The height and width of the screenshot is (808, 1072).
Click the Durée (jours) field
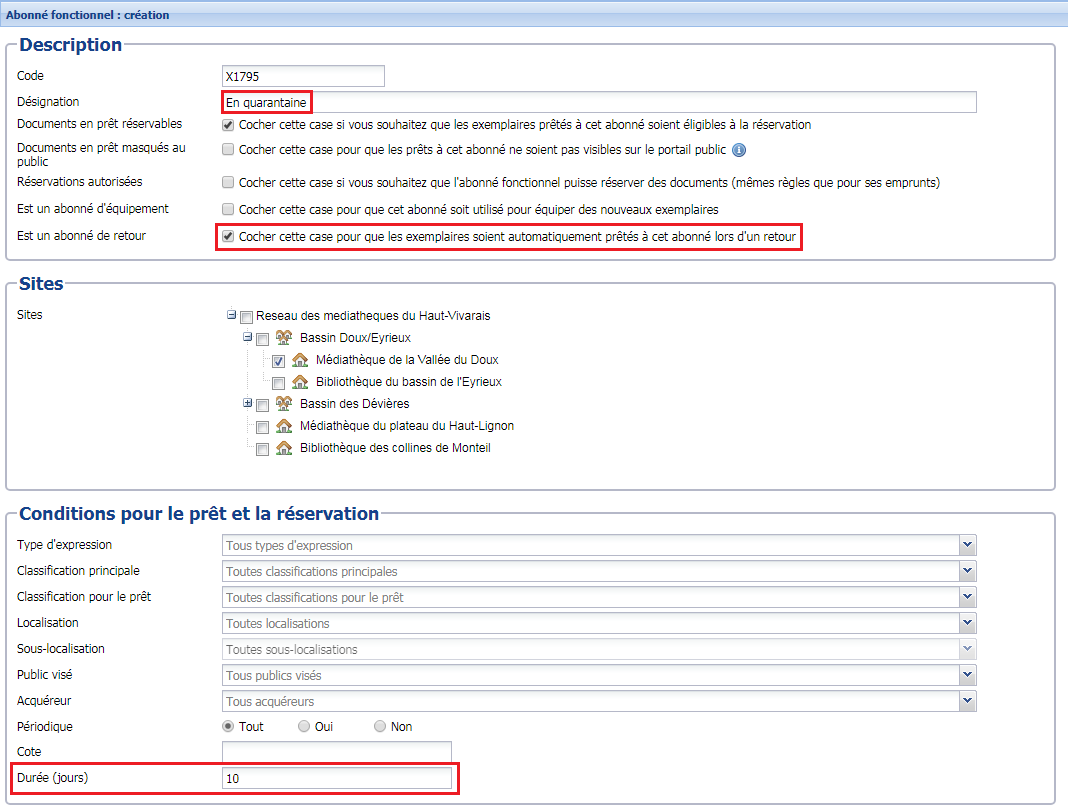pyautogui.click(x=337, y=777)
